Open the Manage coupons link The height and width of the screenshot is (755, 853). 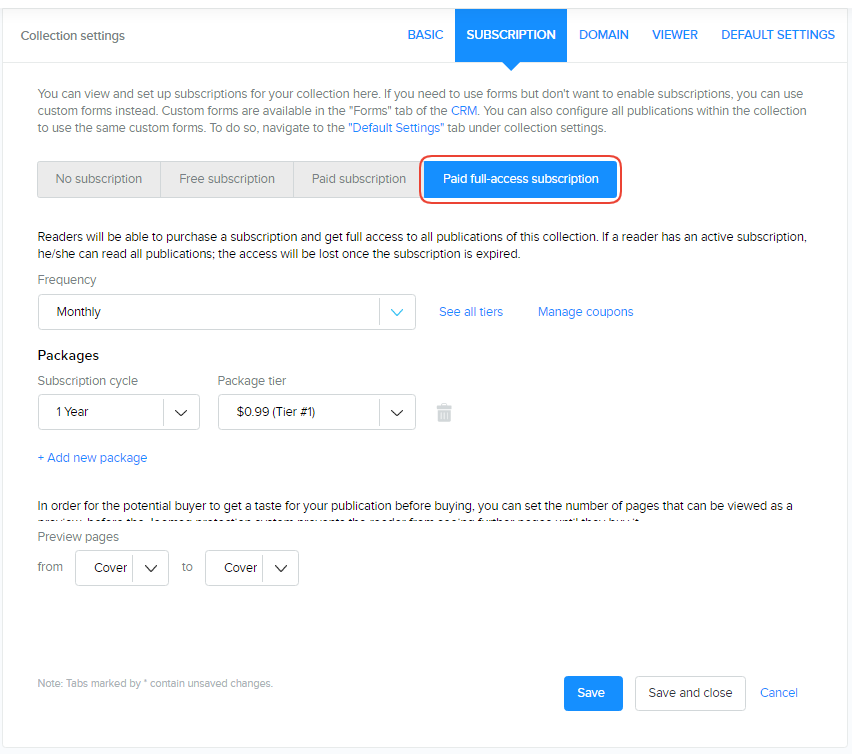coord(585,312)
